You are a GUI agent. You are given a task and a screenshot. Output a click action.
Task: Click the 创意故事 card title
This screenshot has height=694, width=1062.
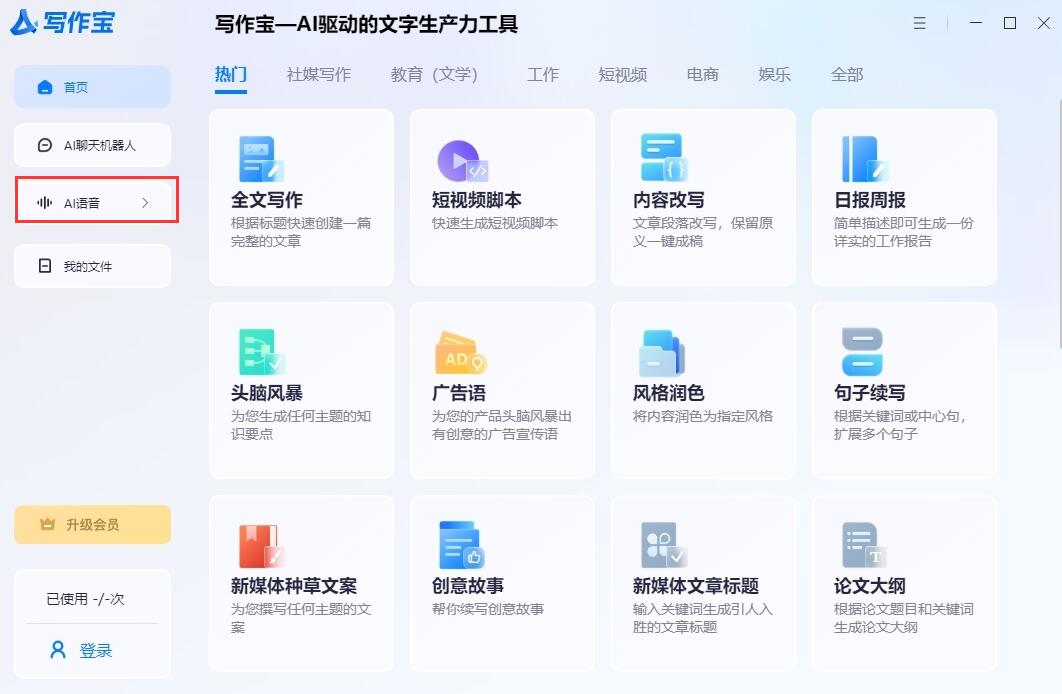pos(468,586)
